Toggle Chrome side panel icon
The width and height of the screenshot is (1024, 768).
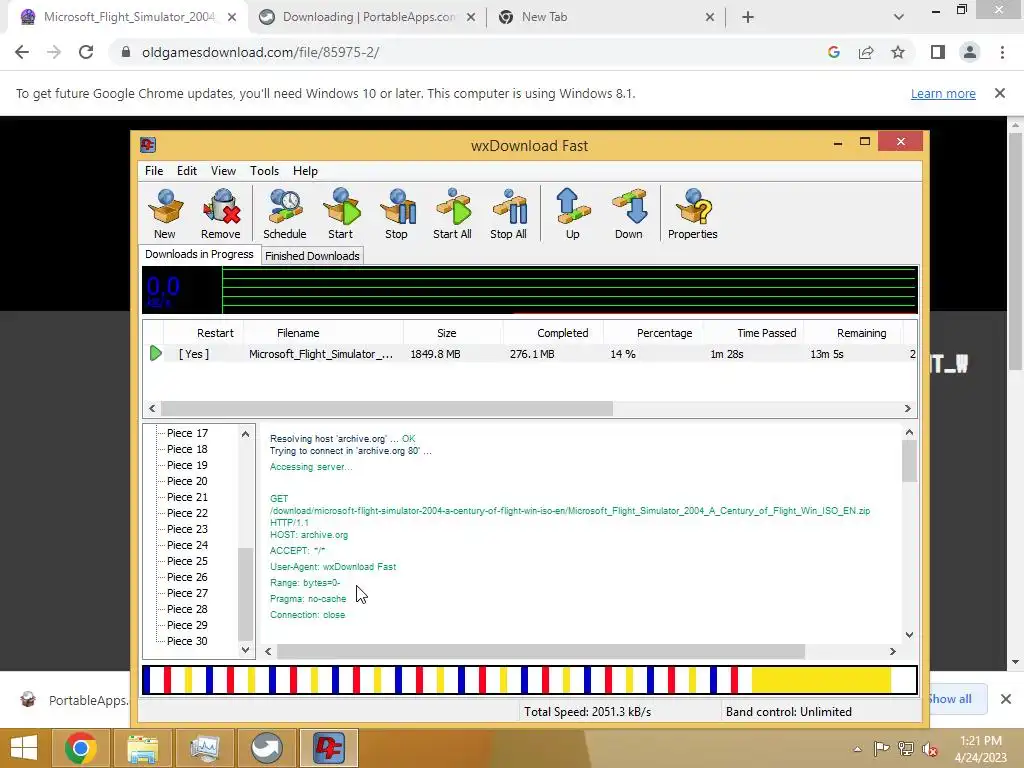click(x=938, y=52)
